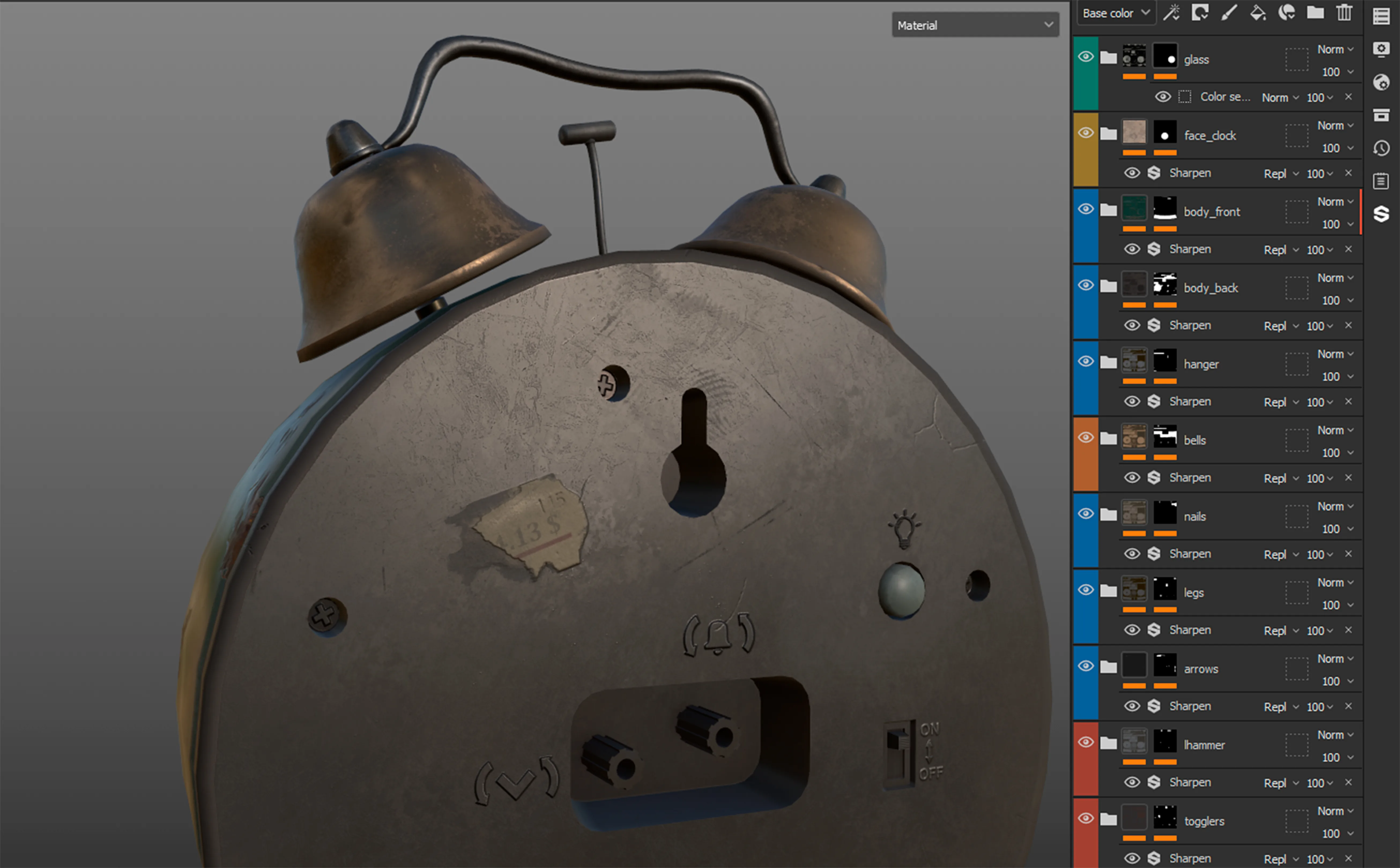Delete the selected layer with the trash icon
Image resolution: width=1400 pixels, height=868 pixels.
(x=1344, y=13)
